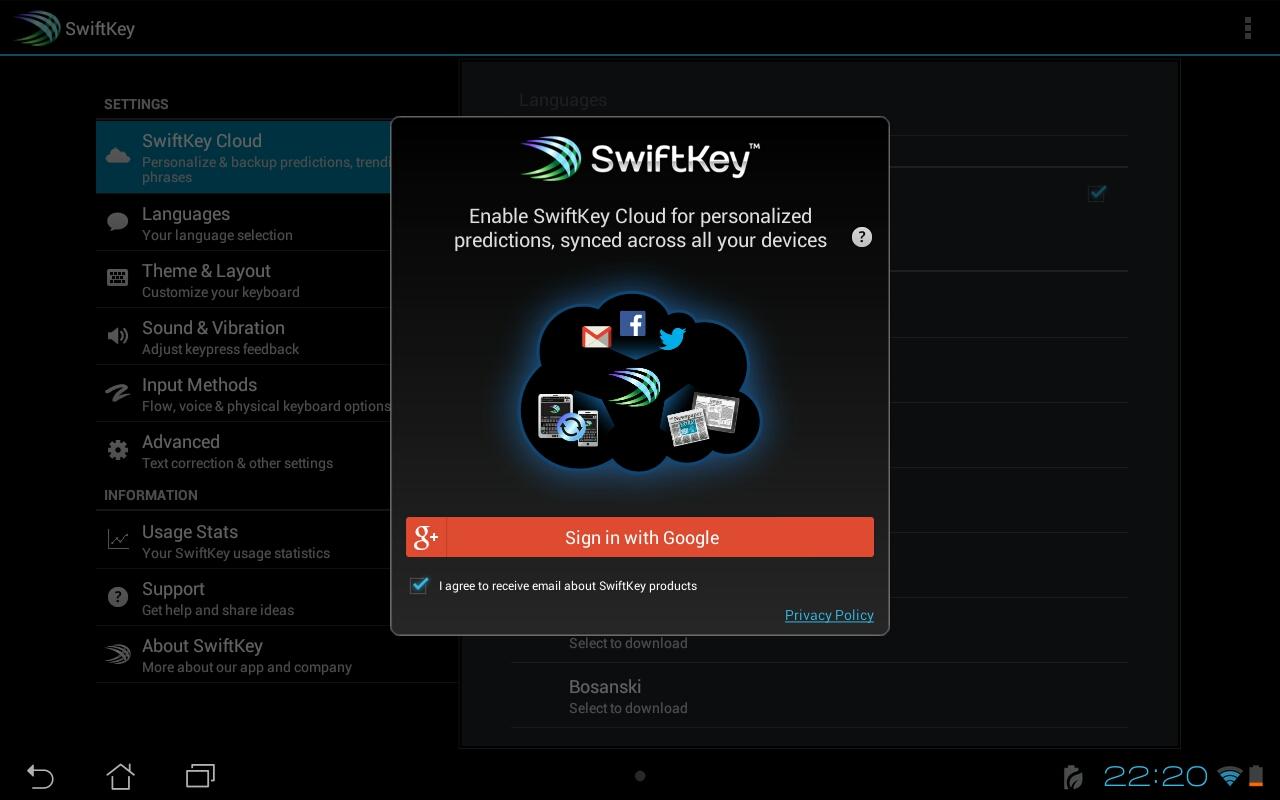
Task: Click the question mark Support icon
Action: point(118,597)
